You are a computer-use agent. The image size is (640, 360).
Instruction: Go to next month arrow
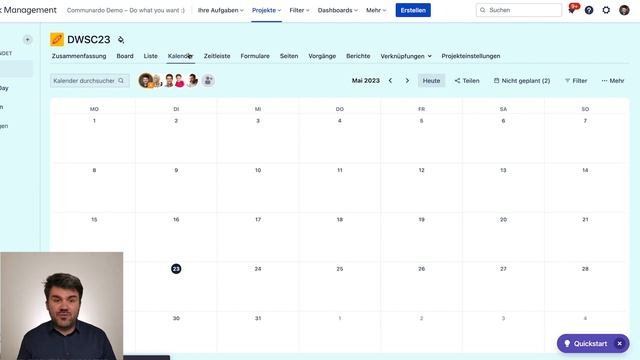coord(407,81)
